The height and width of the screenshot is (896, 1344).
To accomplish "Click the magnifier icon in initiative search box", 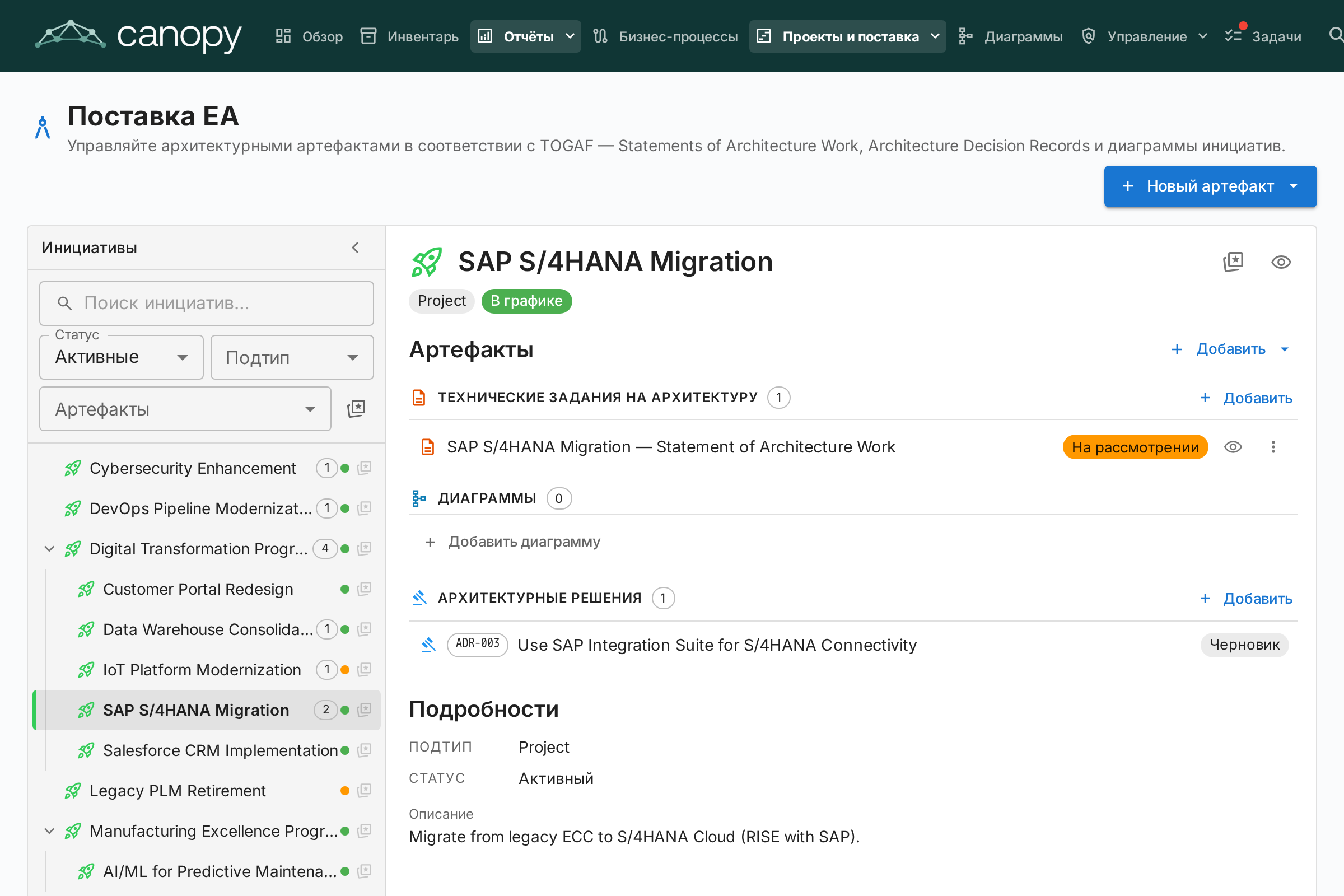I will pyautogui.click(x=64, y=303).
